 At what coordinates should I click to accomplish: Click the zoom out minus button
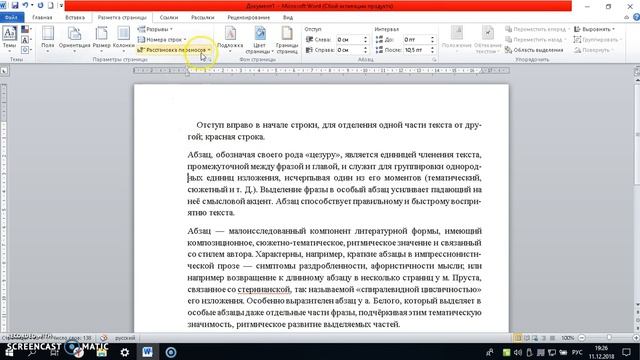point(582,338)
